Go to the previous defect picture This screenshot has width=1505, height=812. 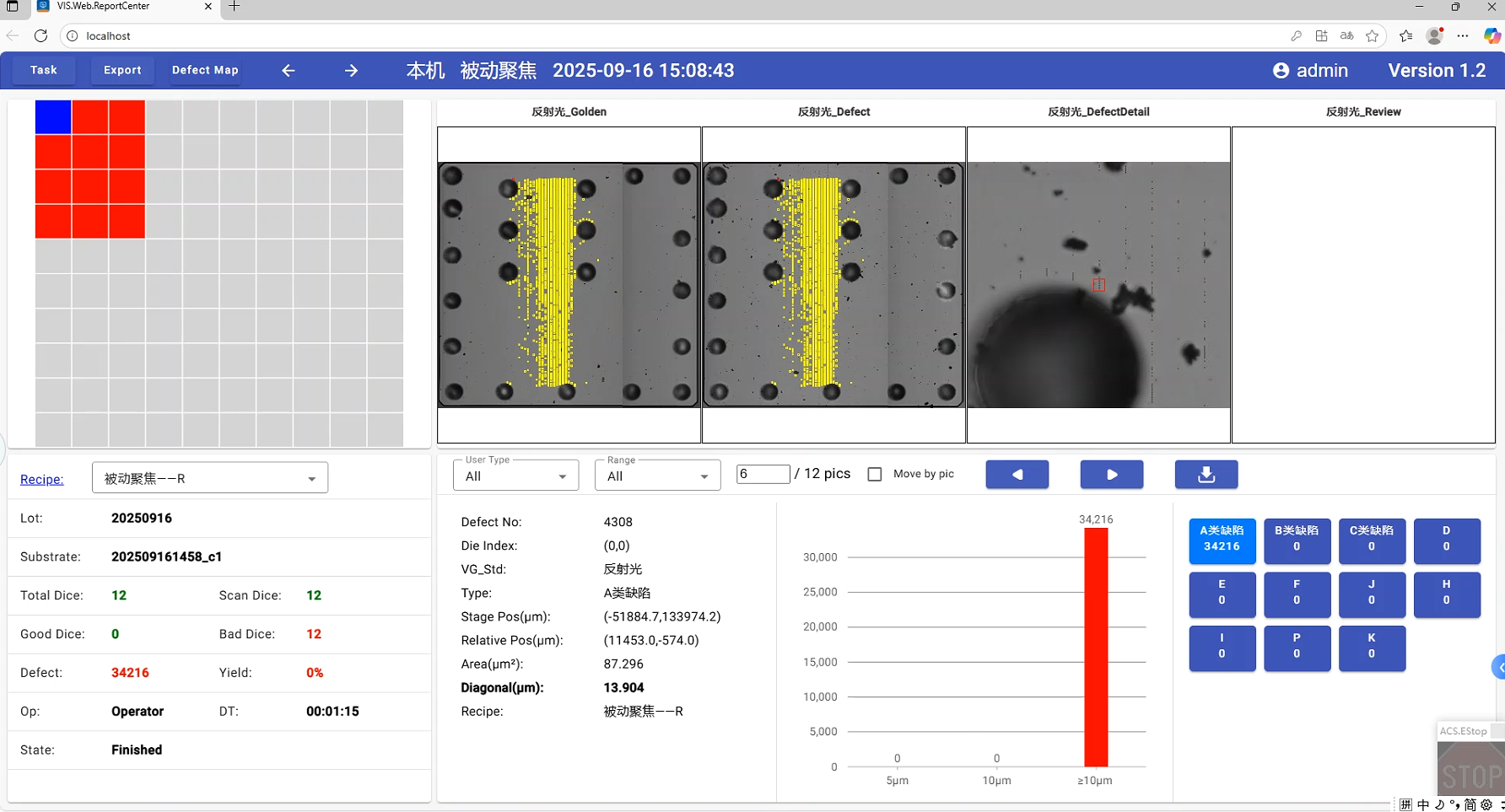pyautogui.click(x=1017, y=475)
